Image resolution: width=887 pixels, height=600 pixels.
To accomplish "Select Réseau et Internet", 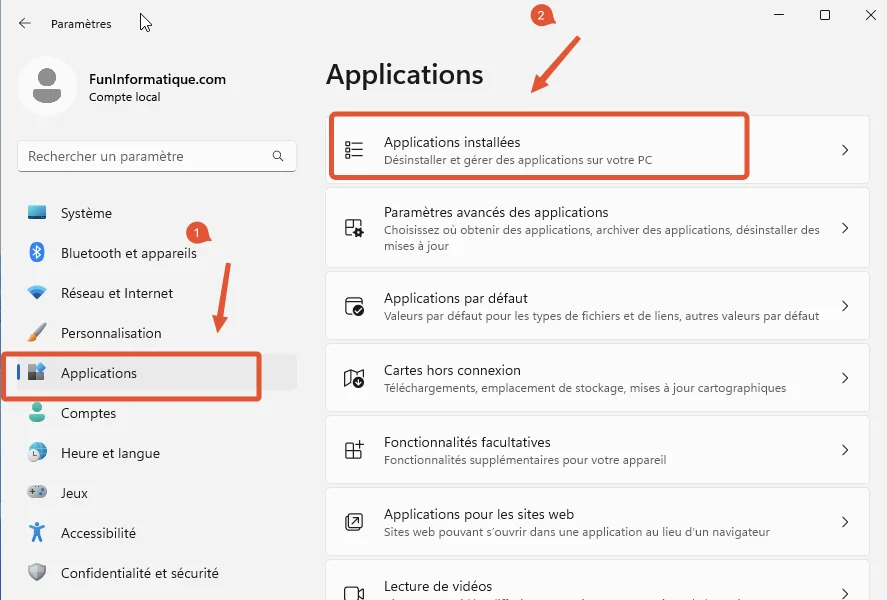I will 115,292.
